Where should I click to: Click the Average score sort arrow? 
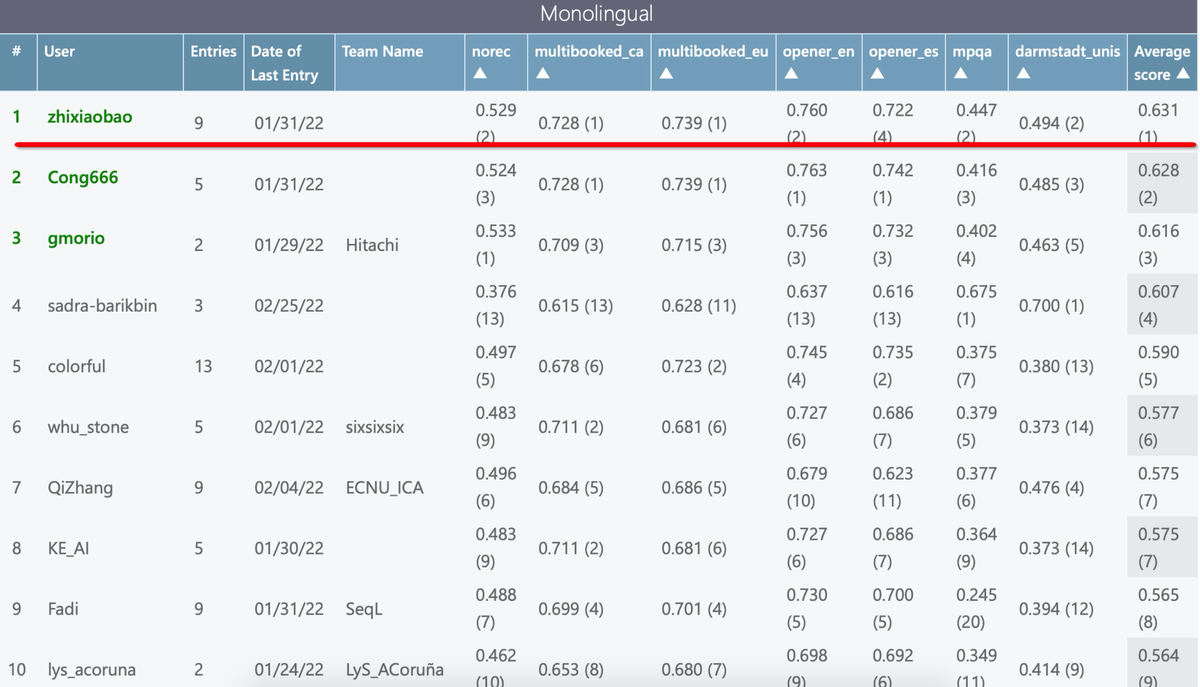[1183, 75]
